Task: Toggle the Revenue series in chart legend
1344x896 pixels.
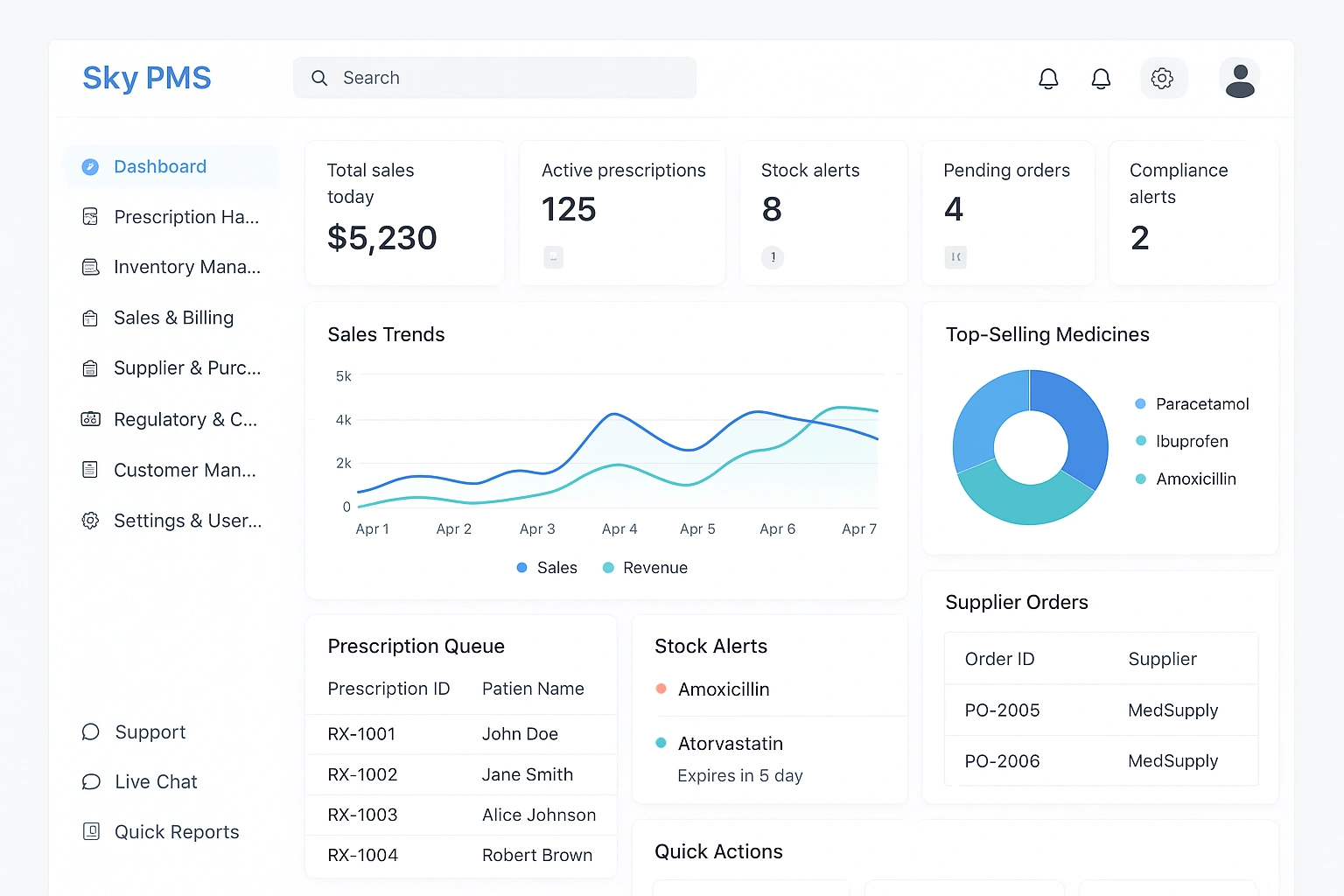Action: pos(646,568)
